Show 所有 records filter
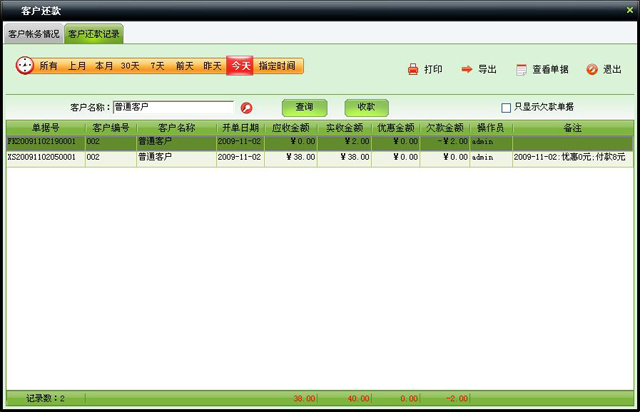This screenshot has width=640, height=412. pyautogui.click(x=49, y=66)
